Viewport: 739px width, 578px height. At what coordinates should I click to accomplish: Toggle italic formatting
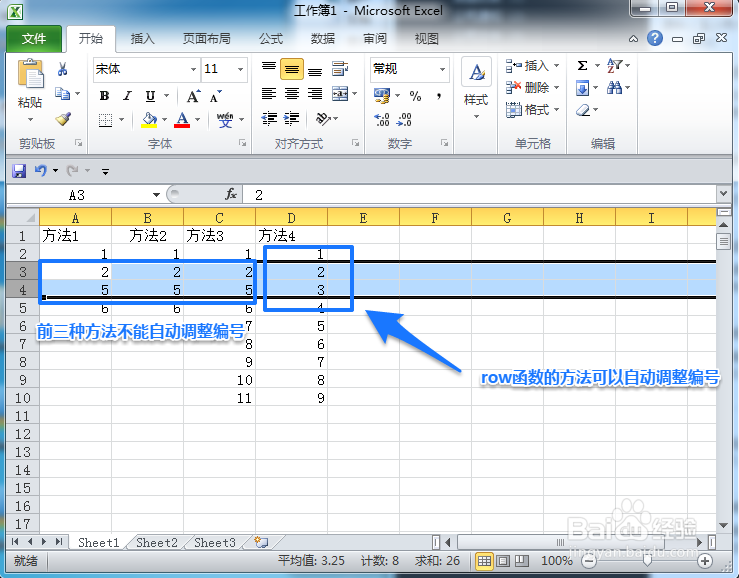[x=127, y=96]
